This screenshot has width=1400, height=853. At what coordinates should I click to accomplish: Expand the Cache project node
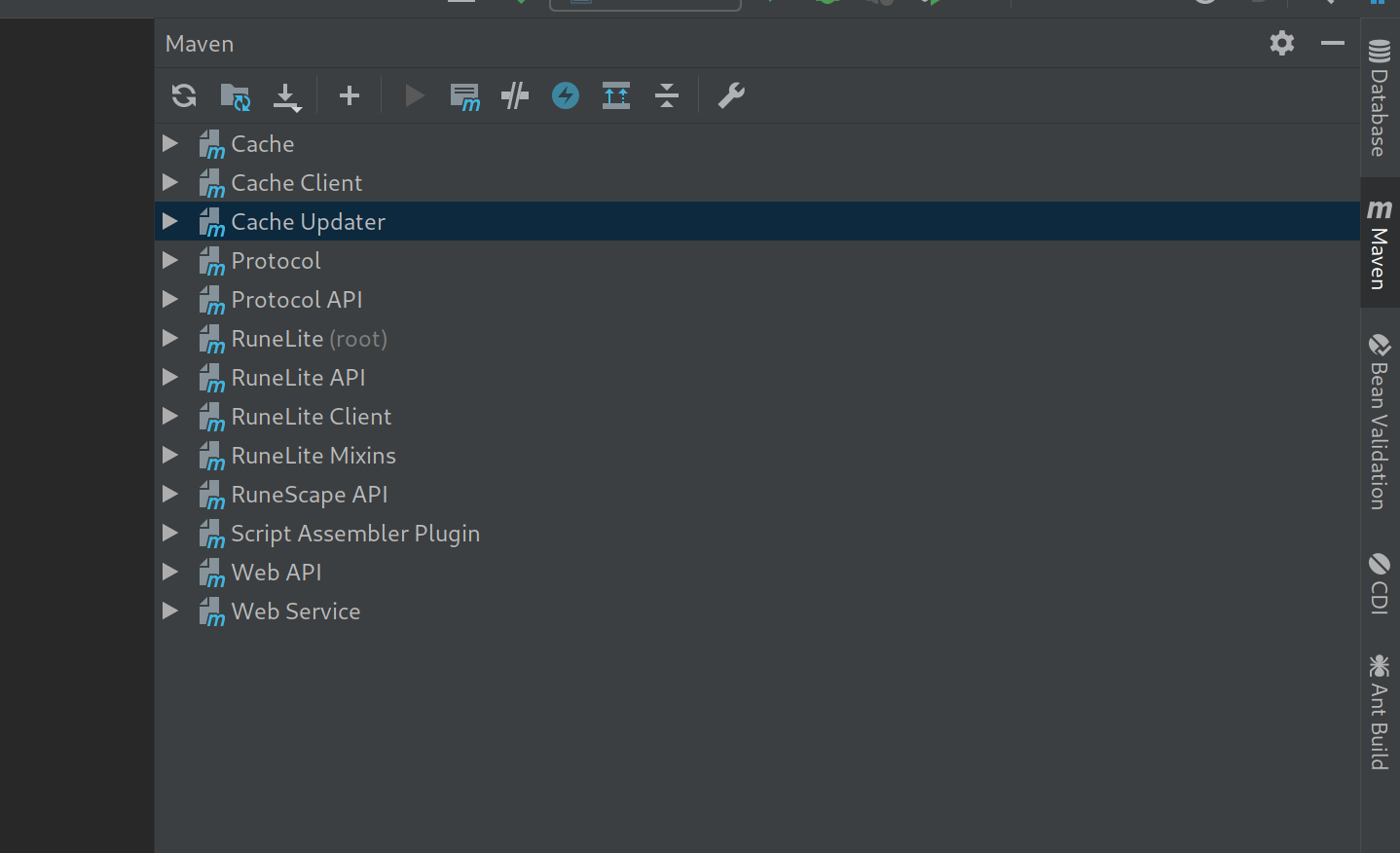(x=170, y=143)
